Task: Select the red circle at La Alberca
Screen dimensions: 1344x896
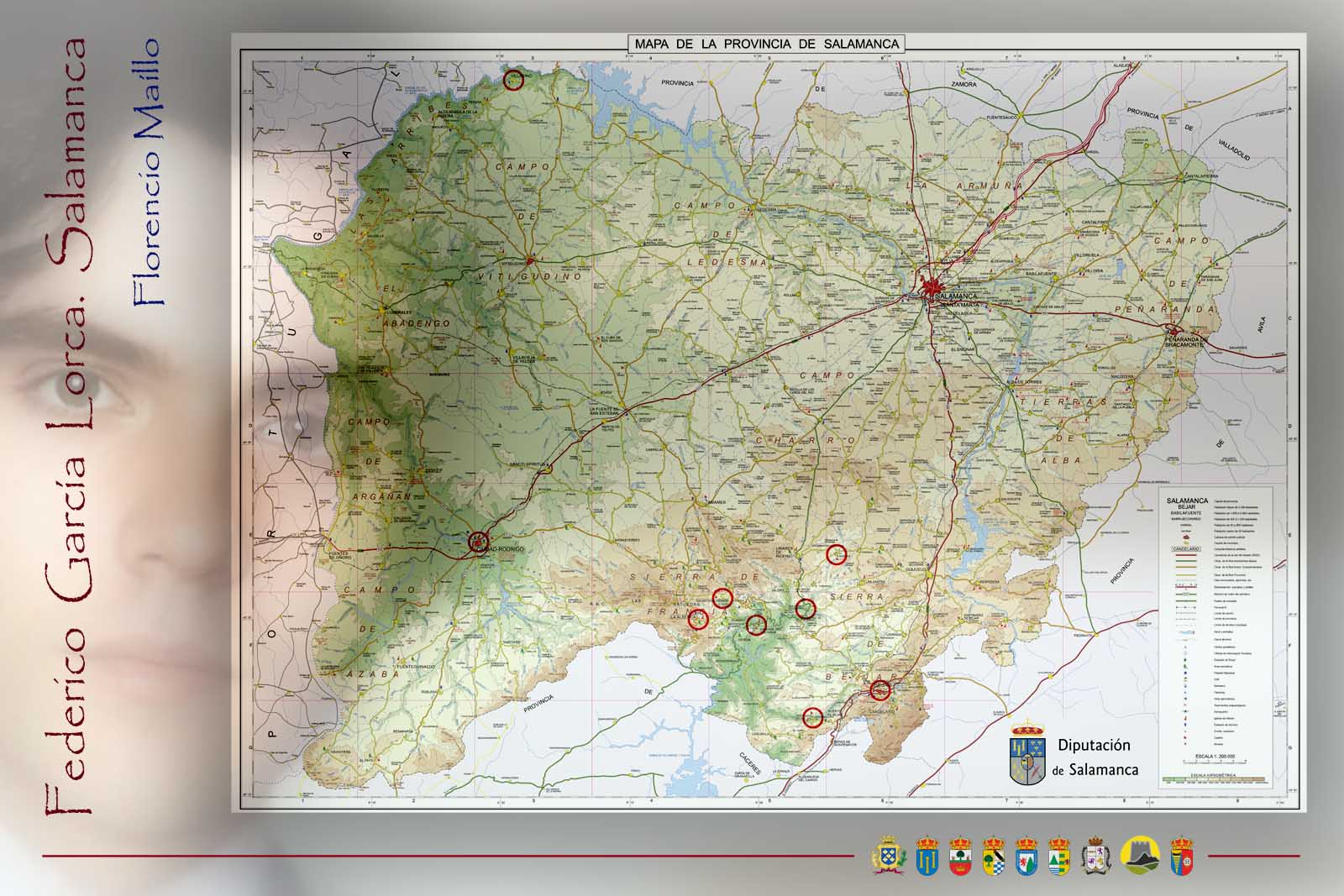Action: click(x=698, y=620)
